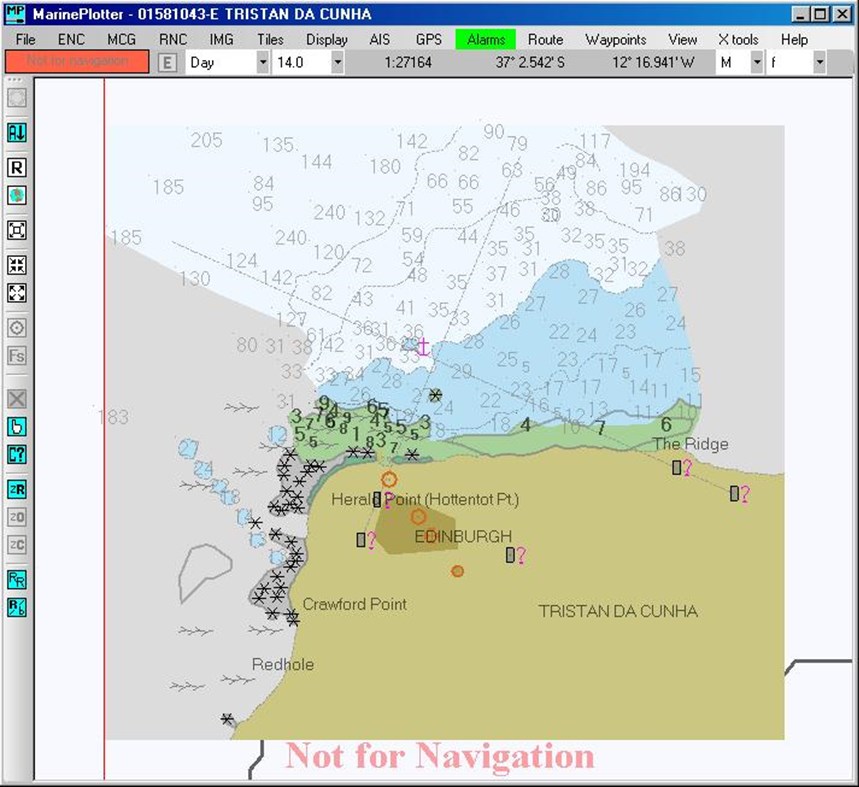Click the zR icon in the left toolbar
859x787 pixels.
15,490
